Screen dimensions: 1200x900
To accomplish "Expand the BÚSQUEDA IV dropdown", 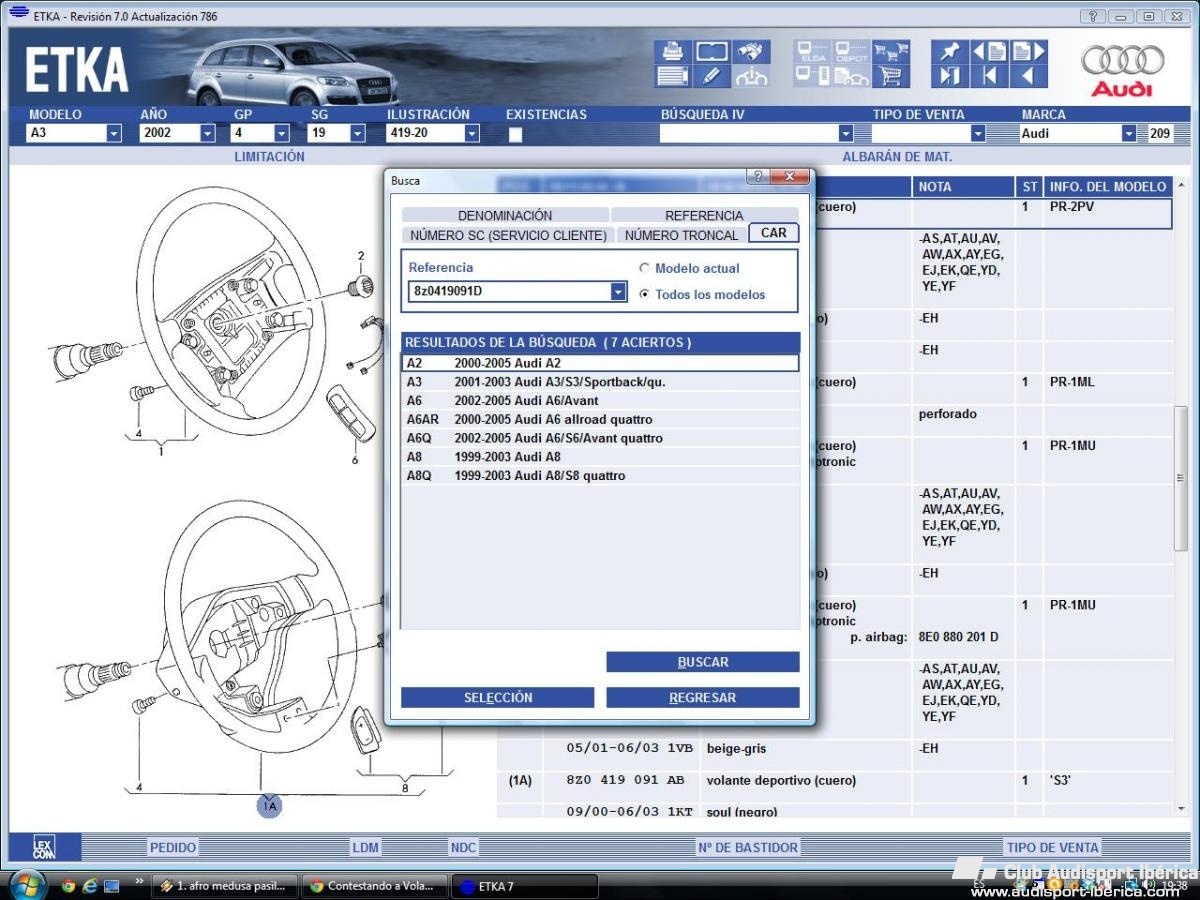I will (846, 133).
